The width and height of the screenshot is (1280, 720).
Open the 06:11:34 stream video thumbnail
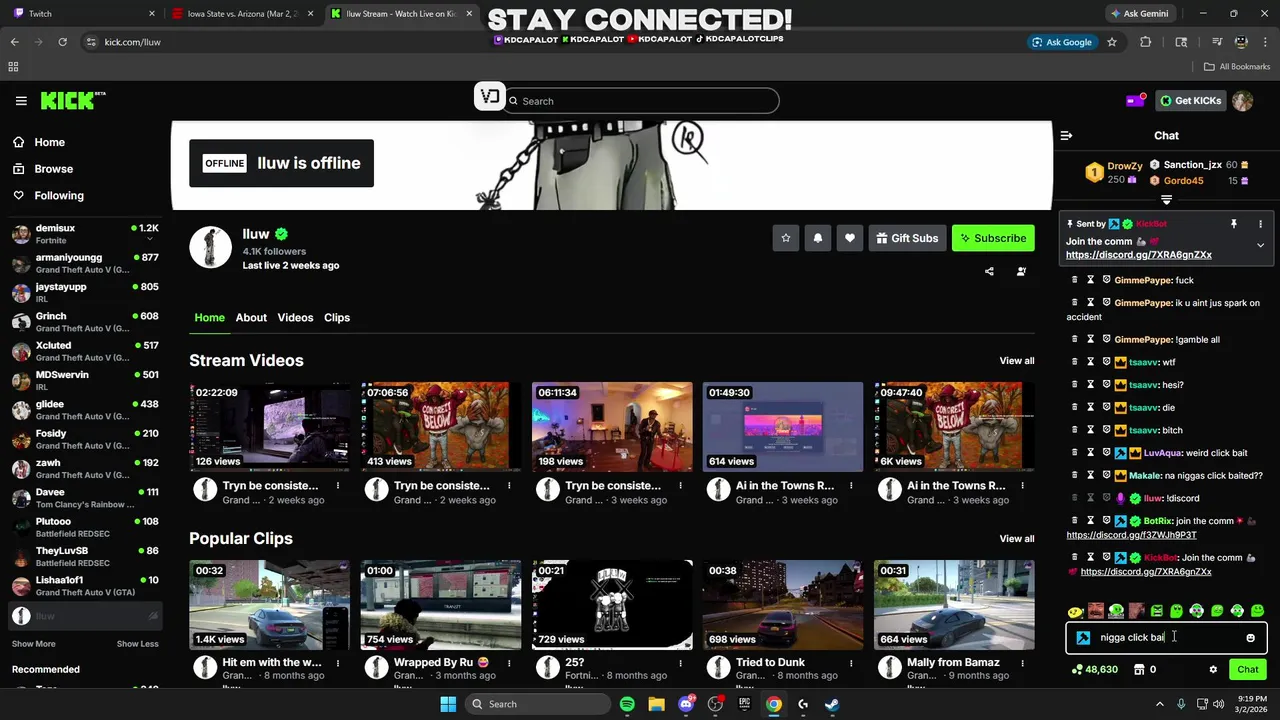click(612, 426)
